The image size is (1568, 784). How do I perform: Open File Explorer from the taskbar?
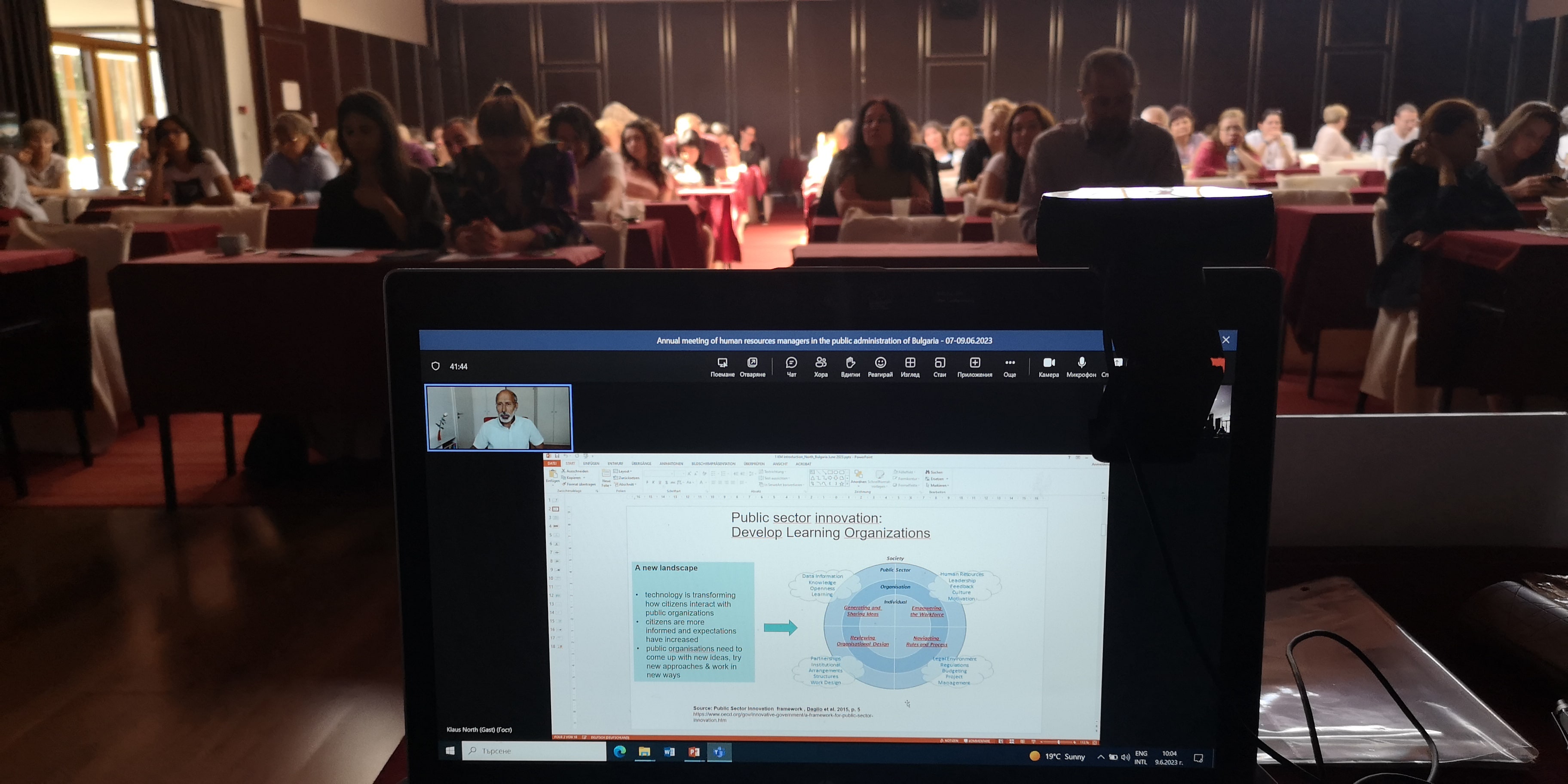[644, 751]
